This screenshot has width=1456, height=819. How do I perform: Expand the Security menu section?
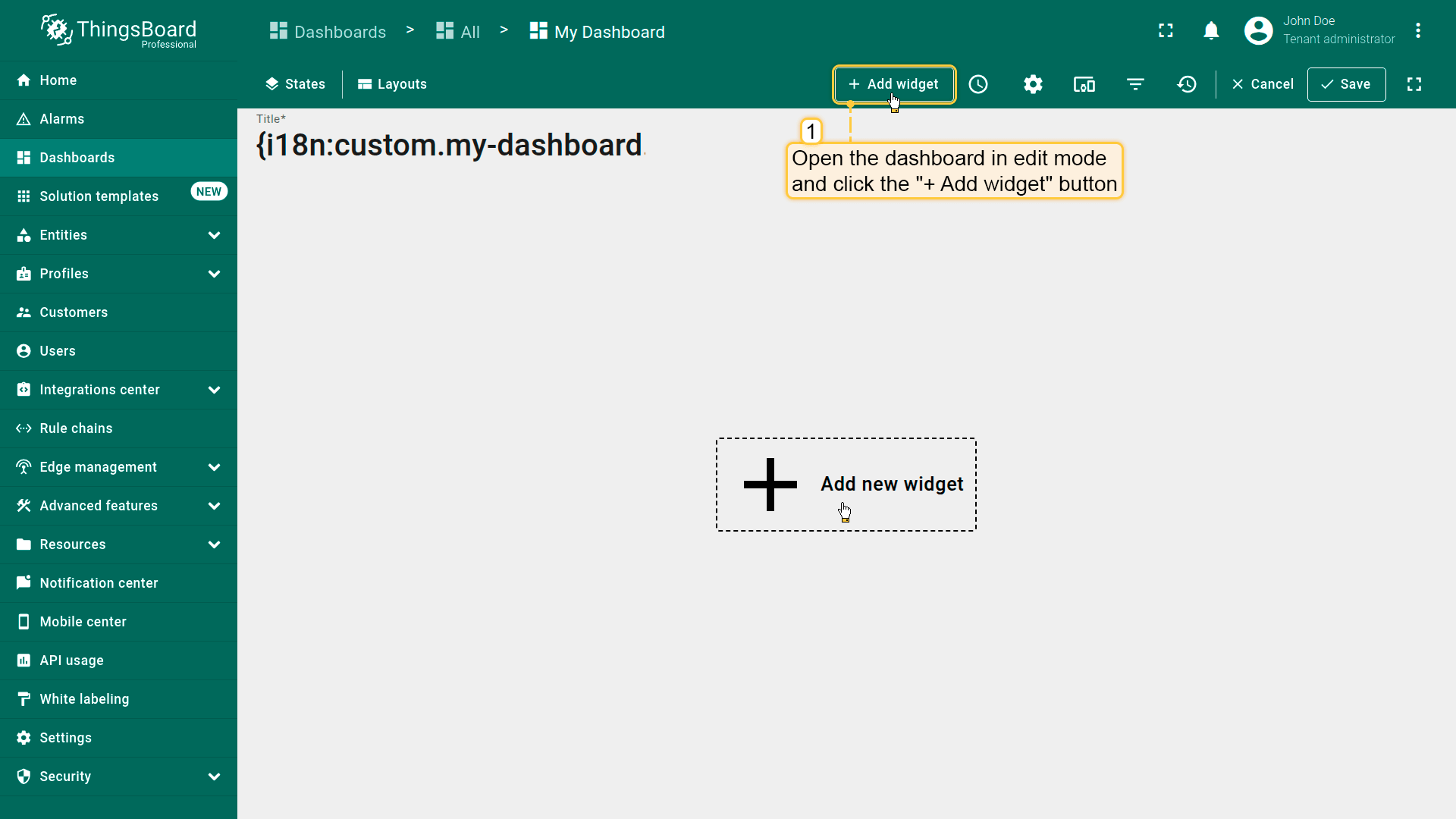[x=214, y=777]
